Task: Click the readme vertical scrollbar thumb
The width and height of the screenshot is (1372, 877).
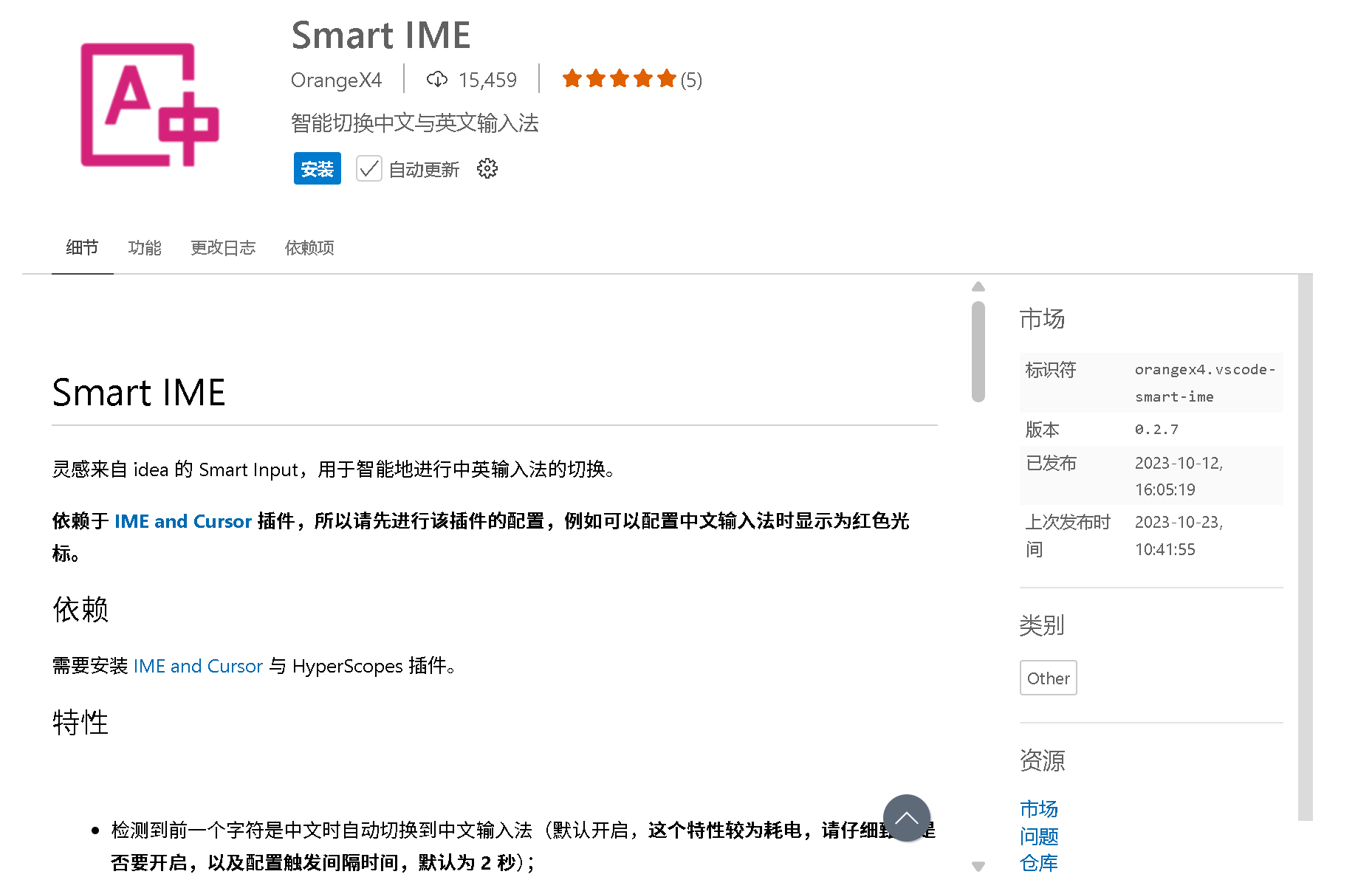Action: tap(978, 351)
